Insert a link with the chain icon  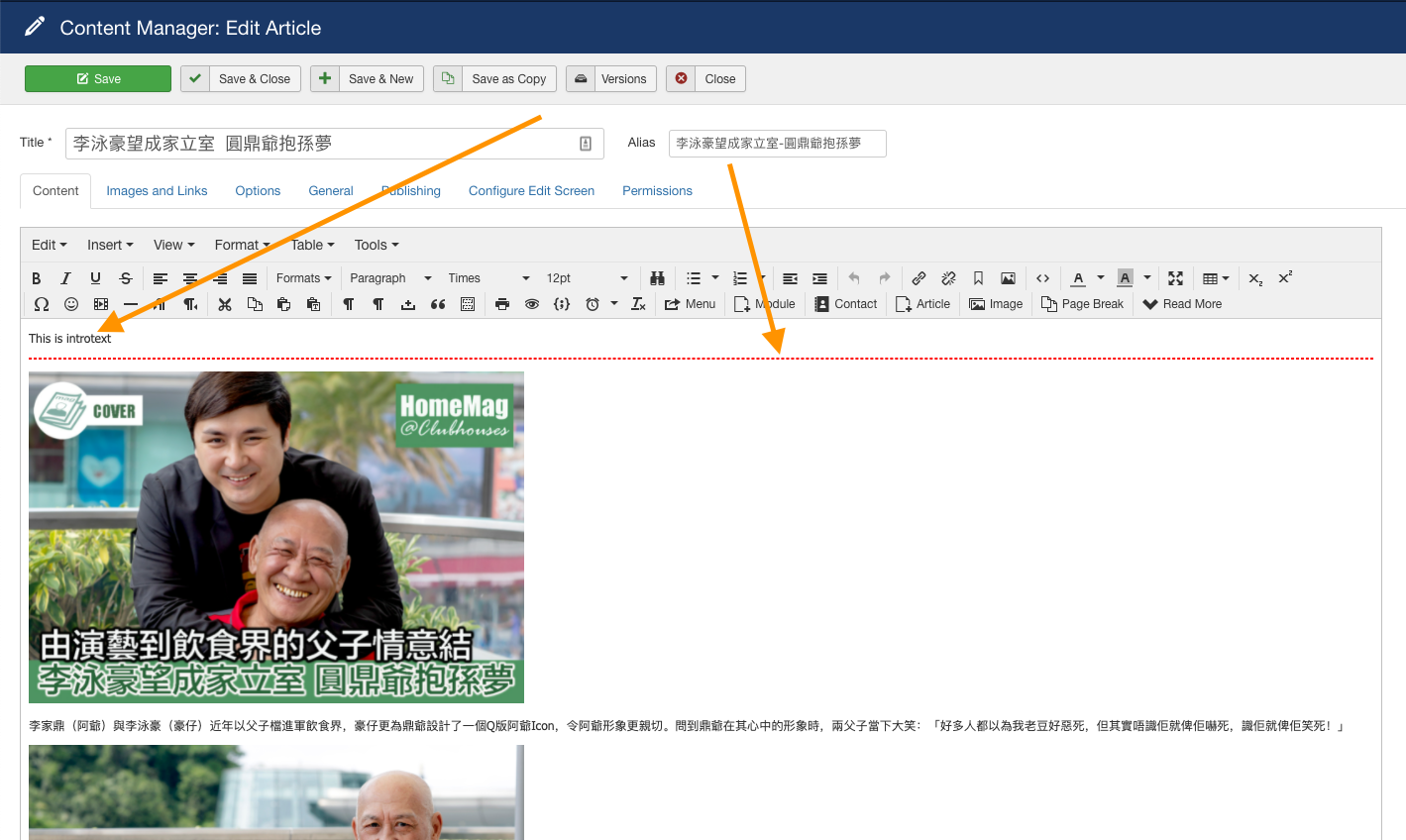[x=919, y=278]
